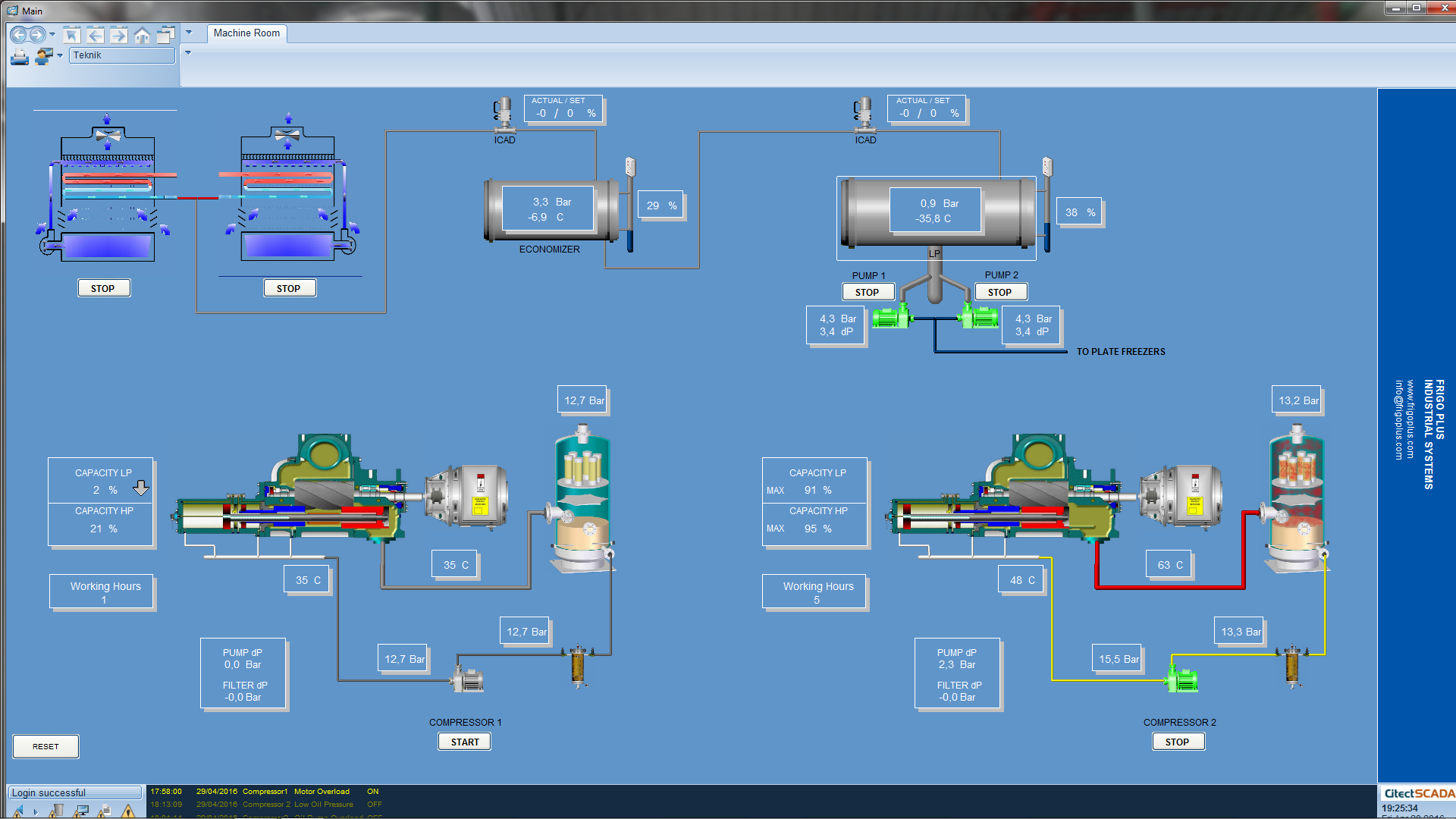Open the Main window system menu icon
This screenshot has width=1456, height=819.
click(x=12, y=11)
